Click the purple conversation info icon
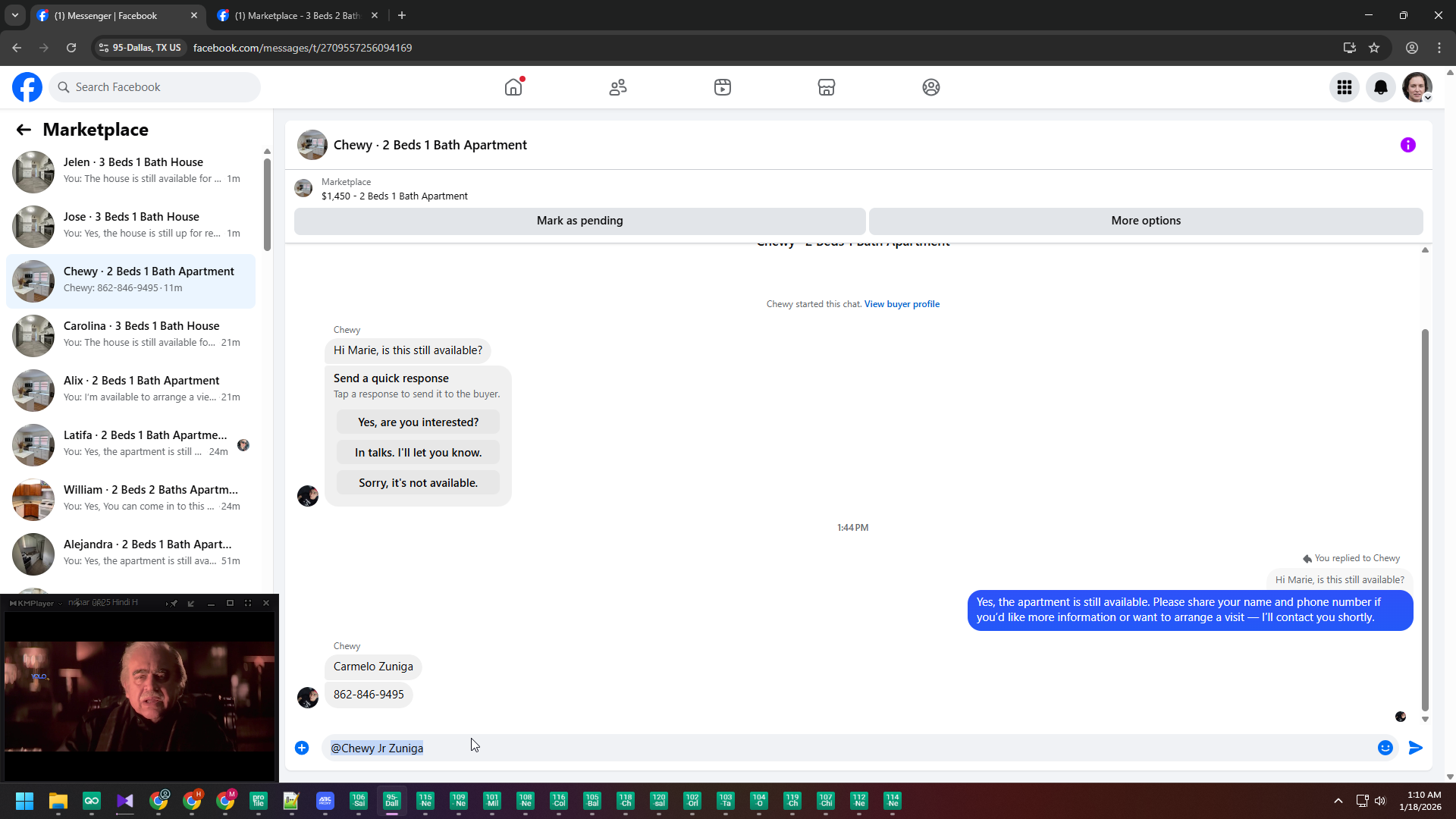 [1408, 145]
